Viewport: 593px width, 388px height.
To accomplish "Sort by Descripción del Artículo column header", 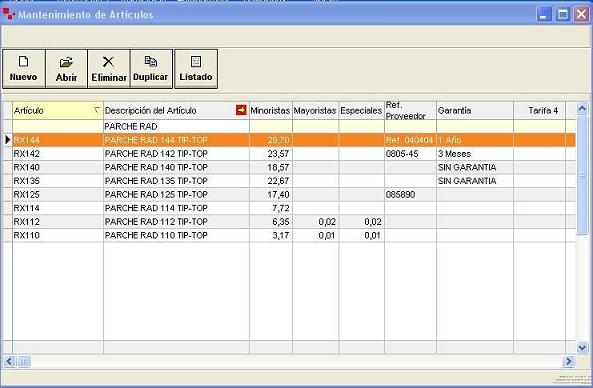I will click(176, 110).
